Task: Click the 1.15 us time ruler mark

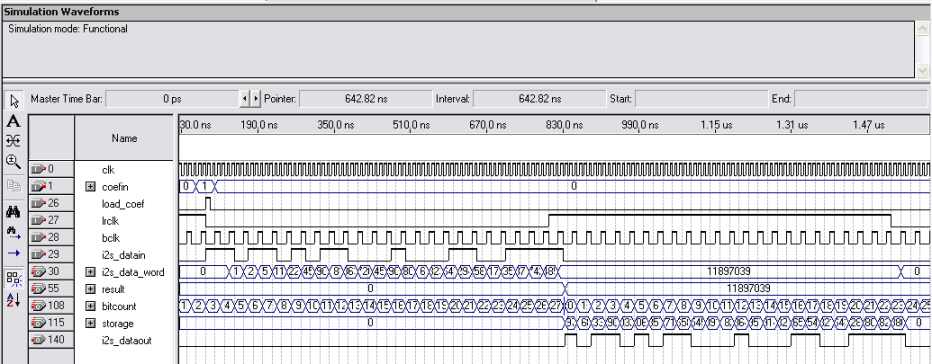Action: pos(716,125)
